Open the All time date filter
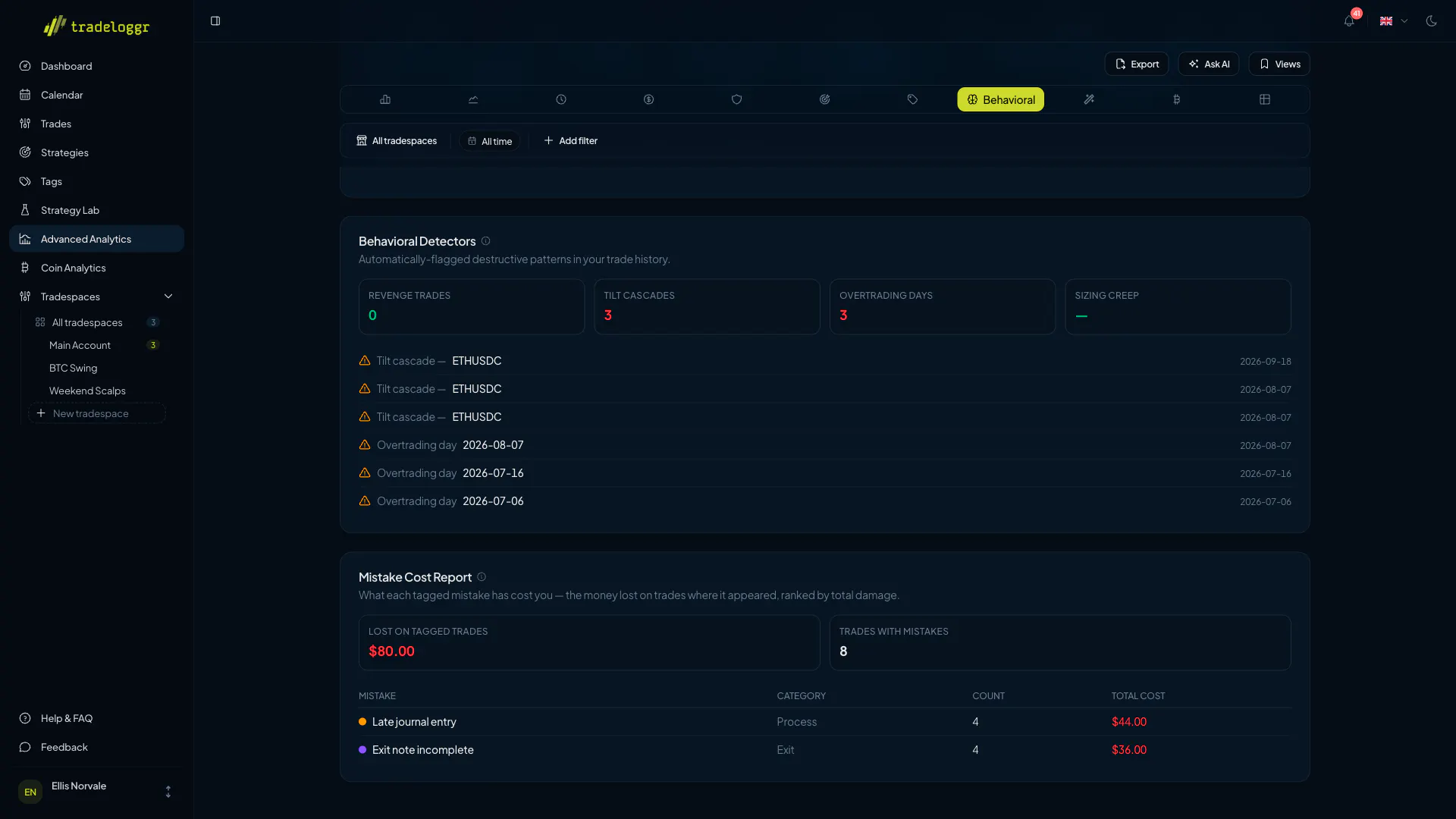Screen dimensions: 1456x819 coord(490,141)
